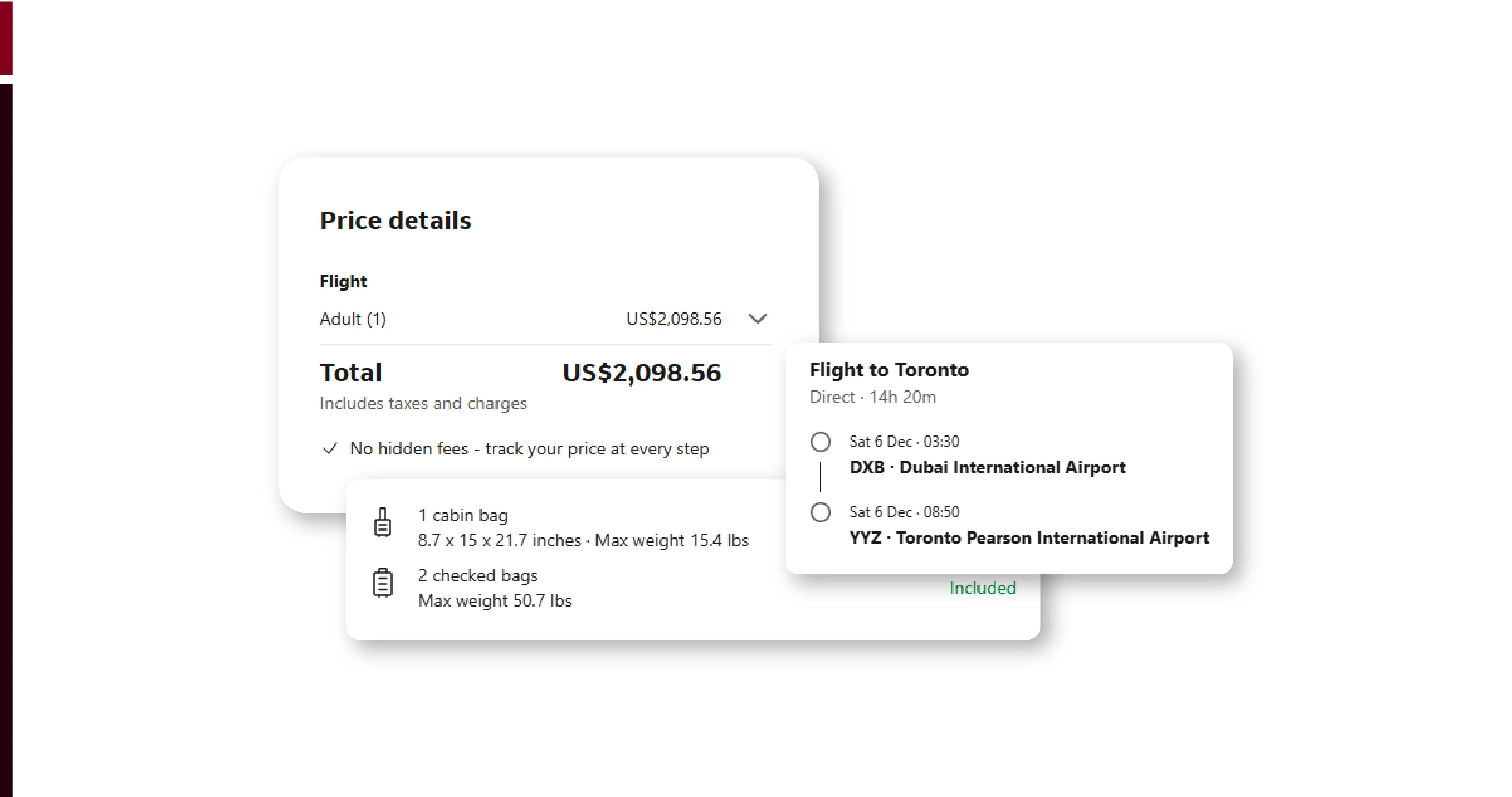Click DXB Dubai International Airport text
The image size is (1512, 797).
[987, 467]
